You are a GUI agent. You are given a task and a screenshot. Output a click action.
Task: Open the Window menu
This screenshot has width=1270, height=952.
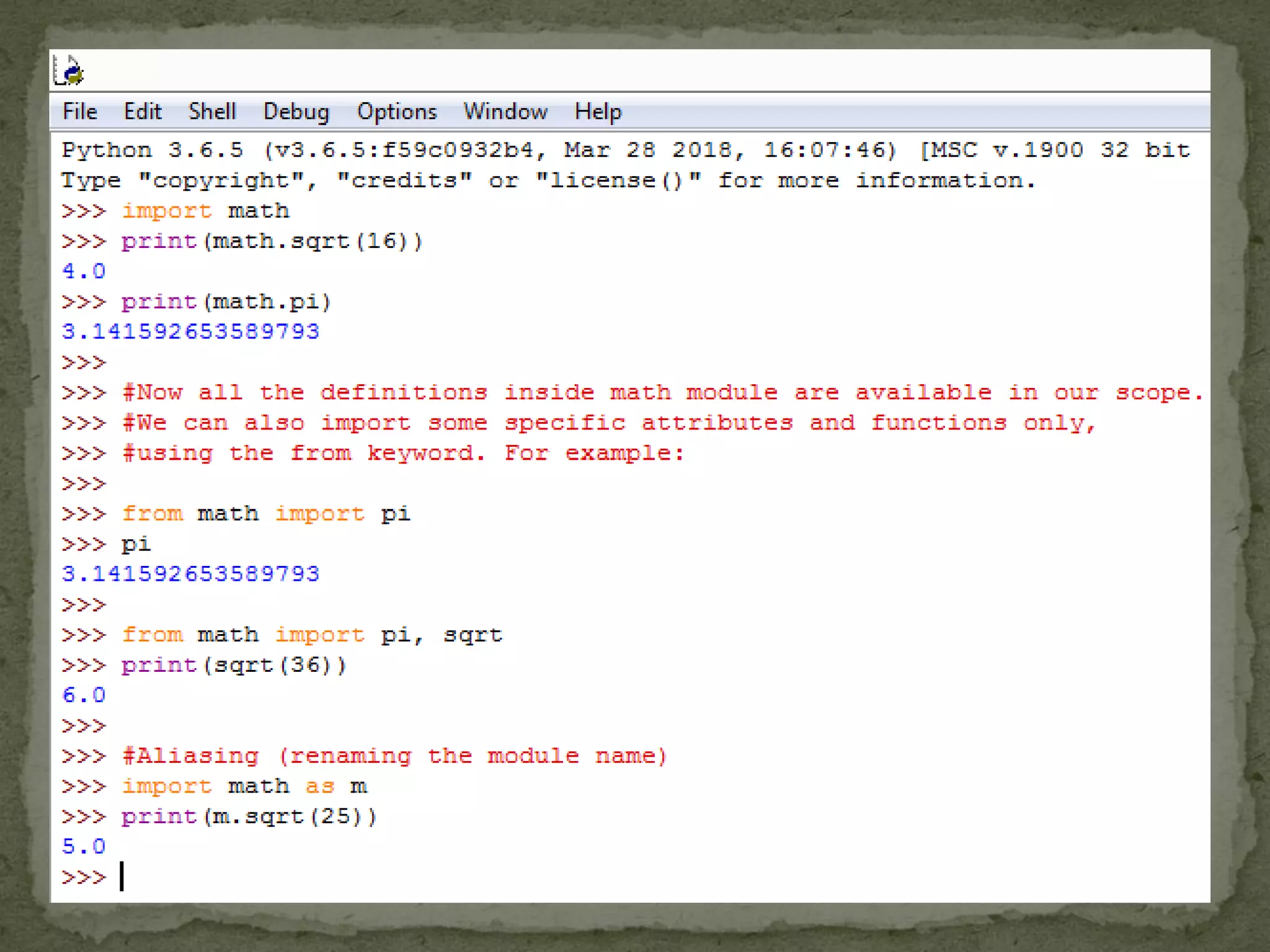click(505, 112)
